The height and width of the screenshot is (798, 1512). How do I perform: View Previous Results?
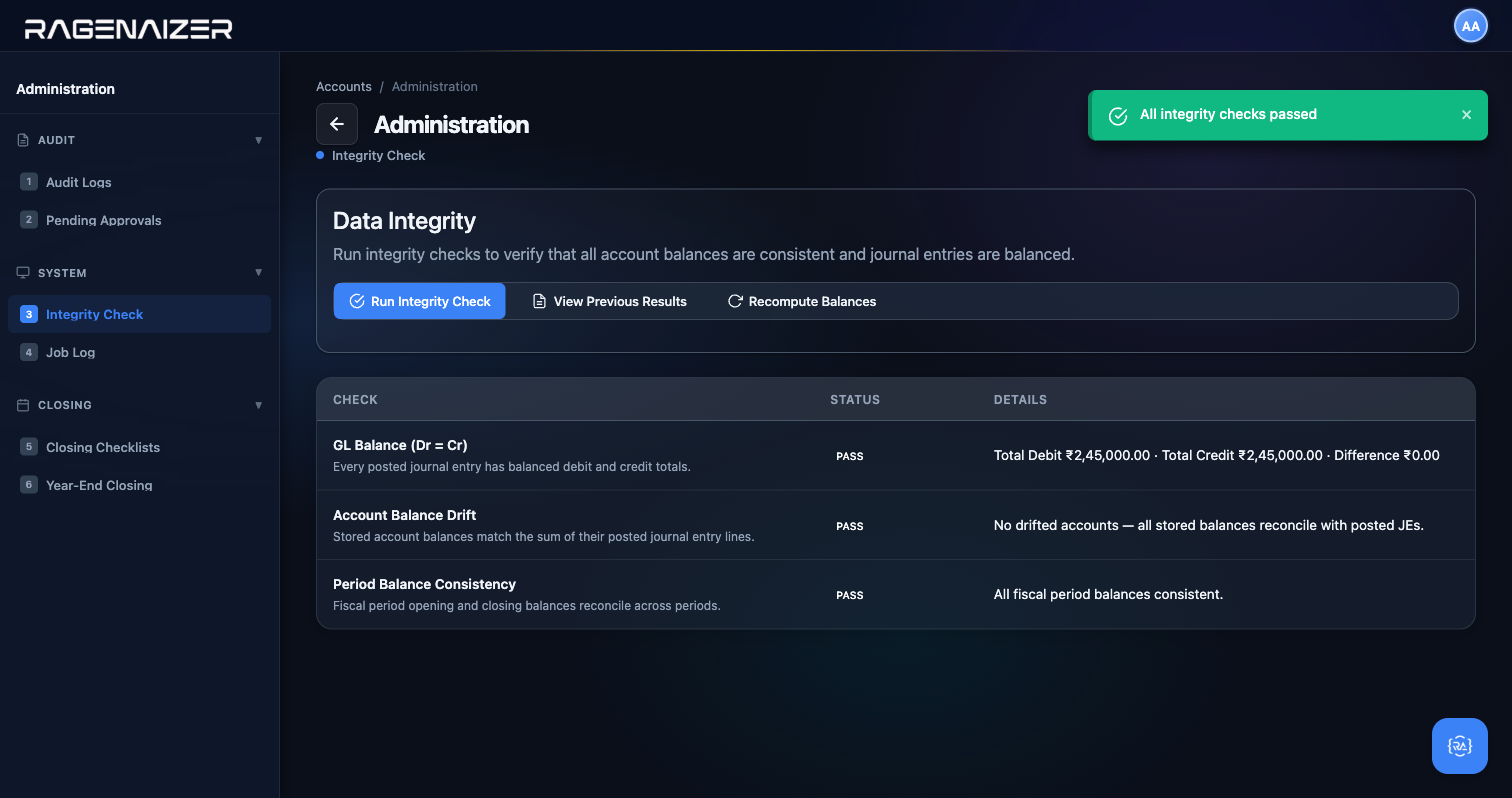[609, 301]
